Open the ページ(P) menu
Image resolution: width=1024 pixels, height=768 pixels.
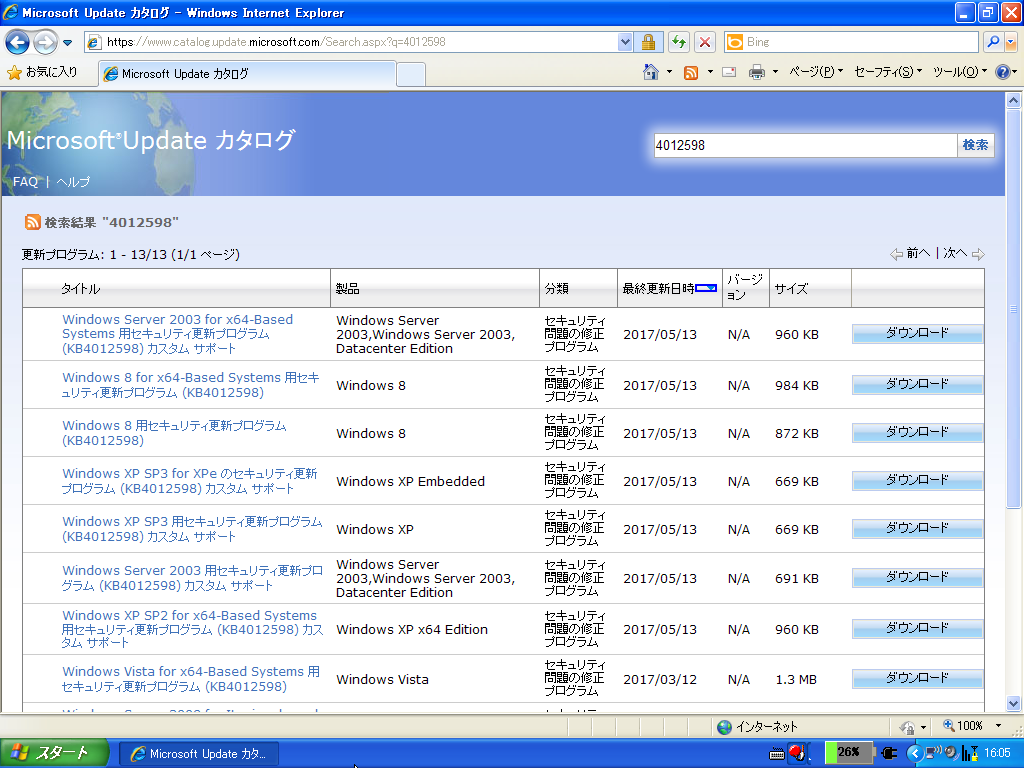816,72
